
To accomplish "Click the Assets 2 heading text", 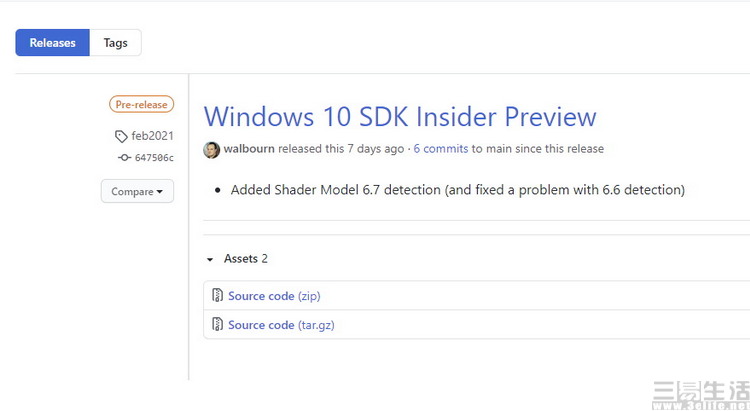I will pyautogui.click(x=245, y=259).
